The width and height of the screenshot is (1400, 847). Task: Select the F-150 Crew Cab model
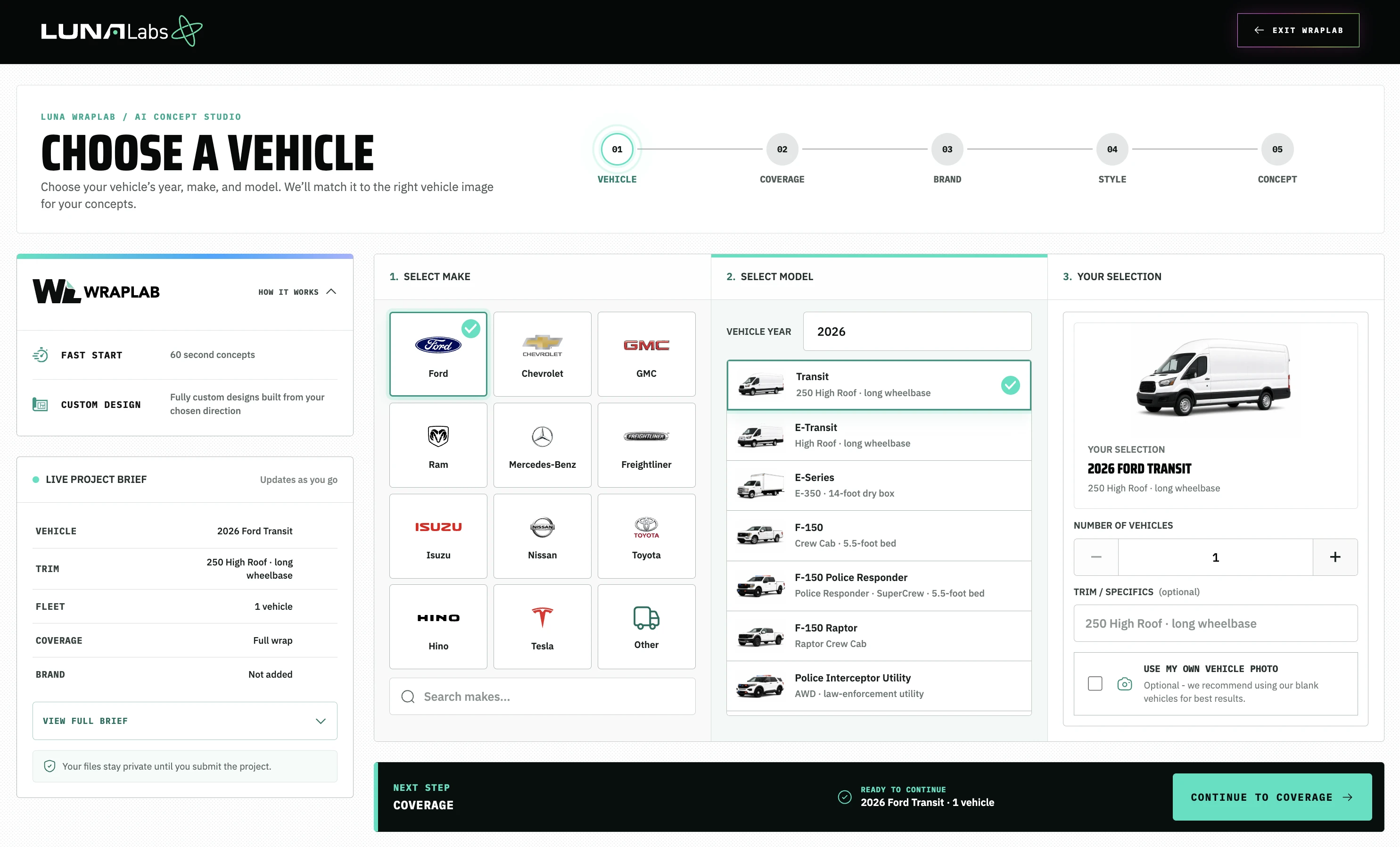point(879,535)
